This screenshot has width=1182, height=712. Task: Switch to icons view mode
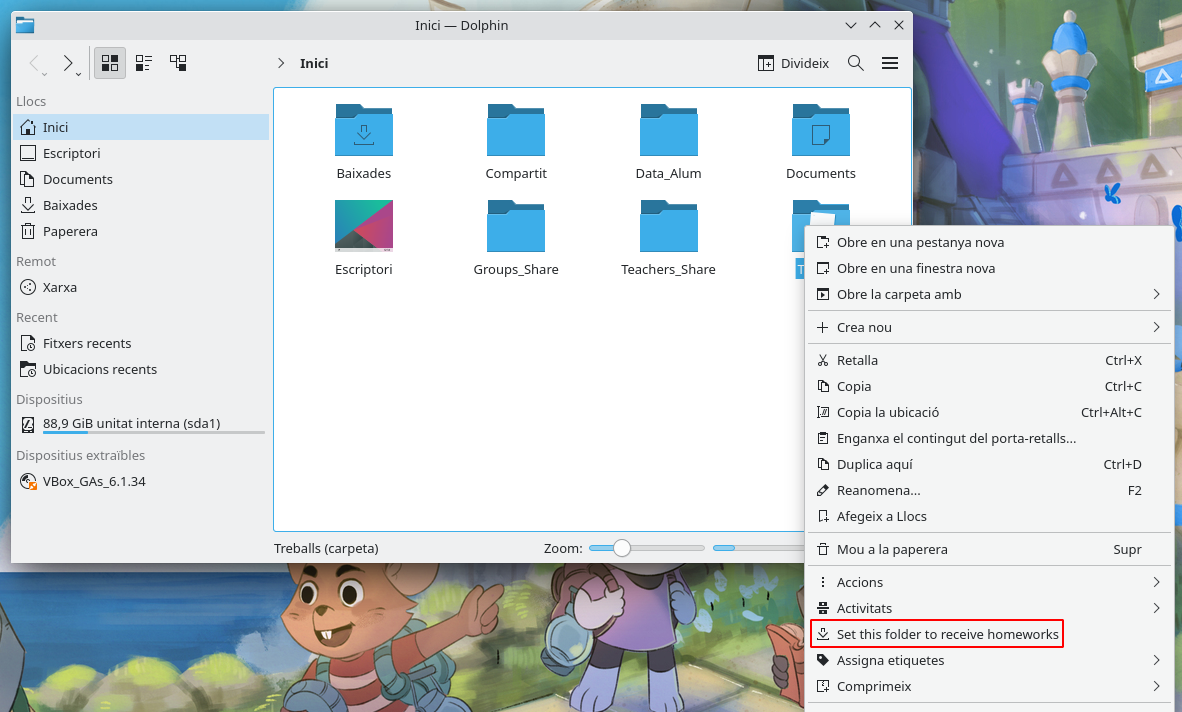tap(110, 63)
